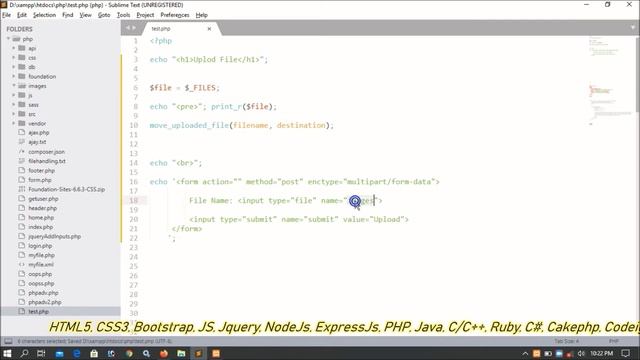Launch Microsoft Edge from taskbar
Screen dimensions: 640x360
click(x=76, y=353)
